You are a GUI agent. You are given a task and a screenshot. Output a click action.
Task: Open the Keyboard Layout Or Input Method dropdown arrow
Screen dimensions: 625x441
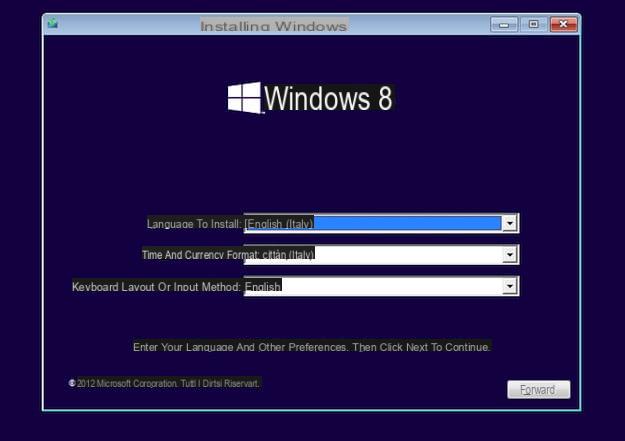pyautogui.click(x=510, y=286)
